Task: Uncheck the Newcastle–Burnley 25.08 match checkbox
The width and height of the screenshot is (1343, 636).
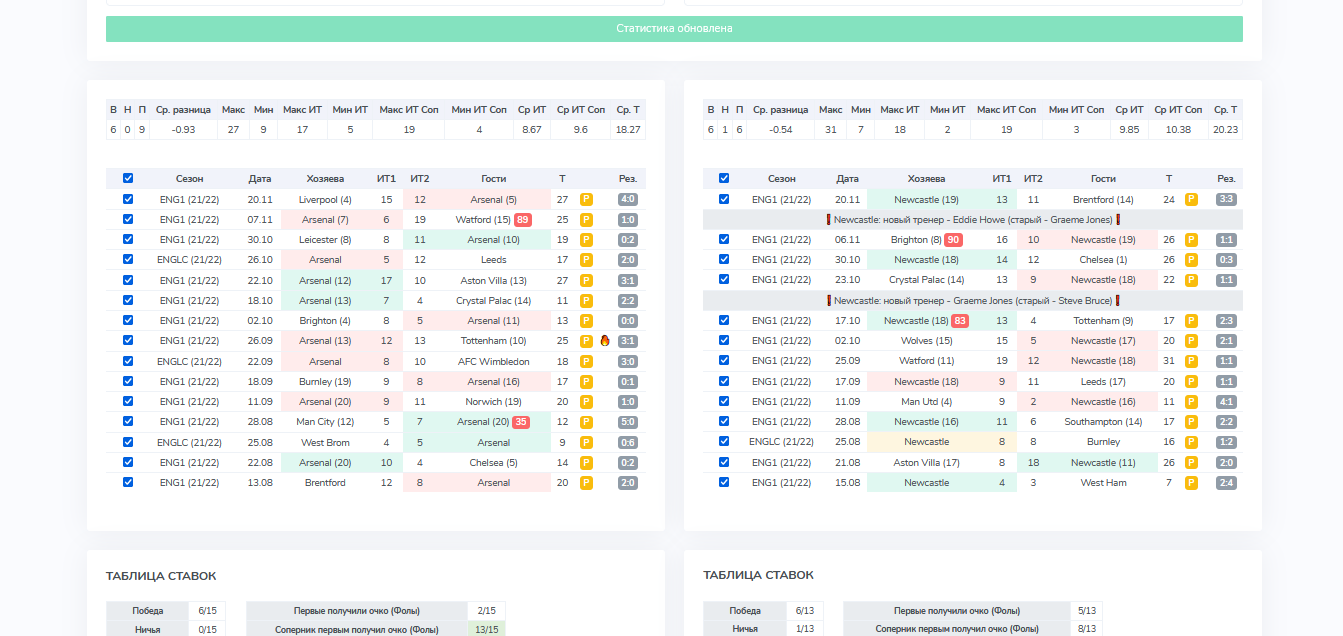Action: click(x=724, y=442)
